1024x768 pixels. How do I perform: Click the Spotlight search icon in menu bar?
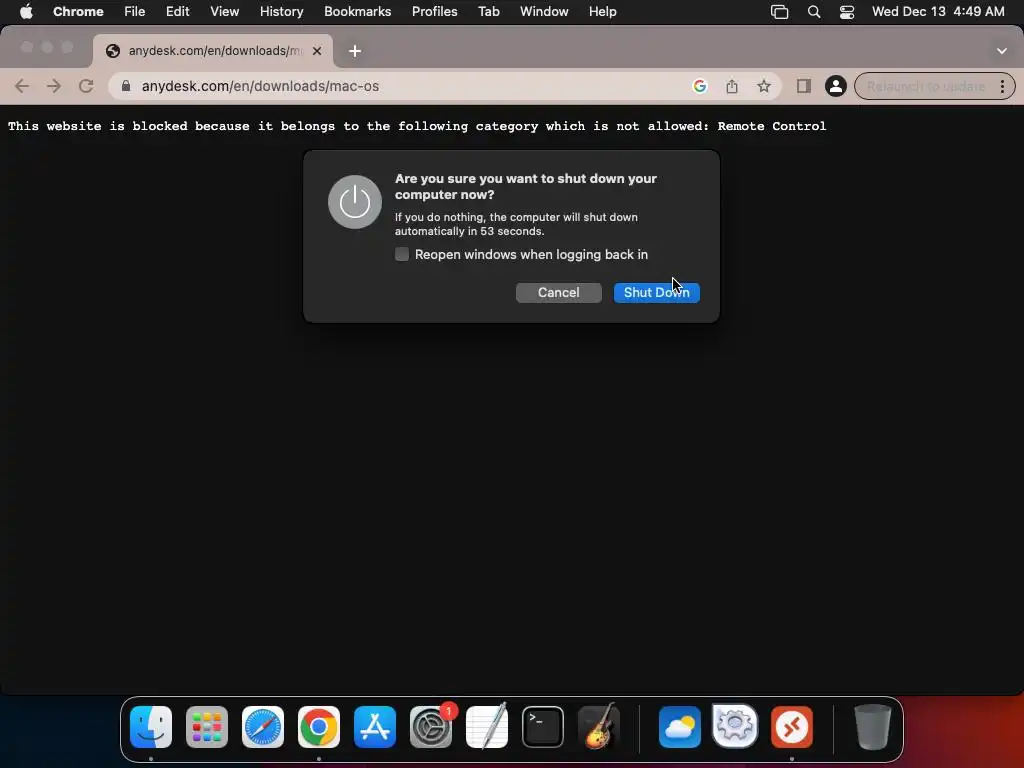pyautogui.click(x=814, y=12)
